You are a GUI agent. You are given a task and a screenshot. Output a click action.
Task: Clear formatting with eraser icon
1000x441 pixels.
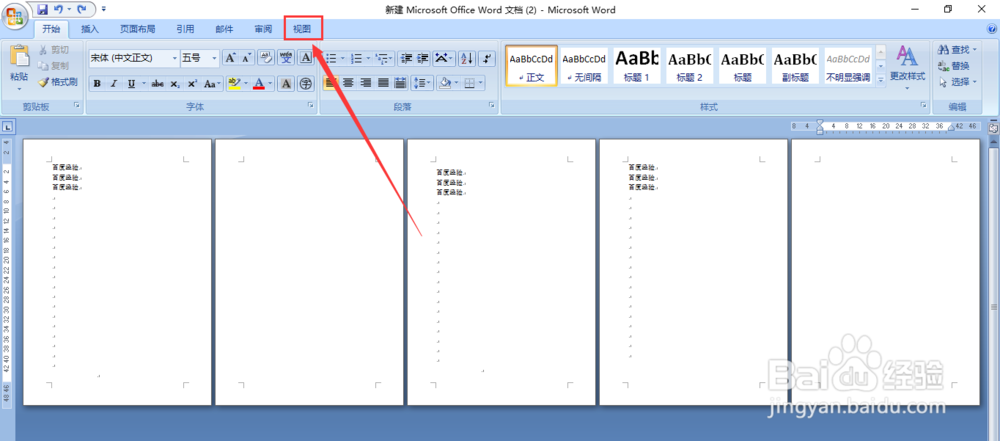pyautogui.click(x=267, y=58)
